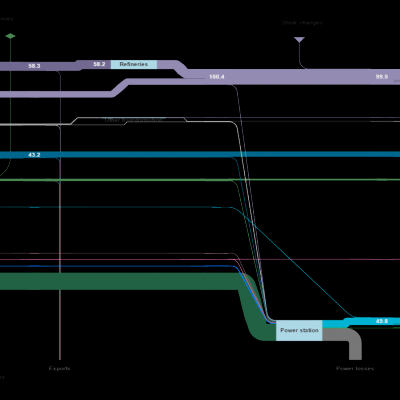Click the purple Stock changes triangle marker
Image resolution: width=400 pixels, height=400 pixels.
299,40
